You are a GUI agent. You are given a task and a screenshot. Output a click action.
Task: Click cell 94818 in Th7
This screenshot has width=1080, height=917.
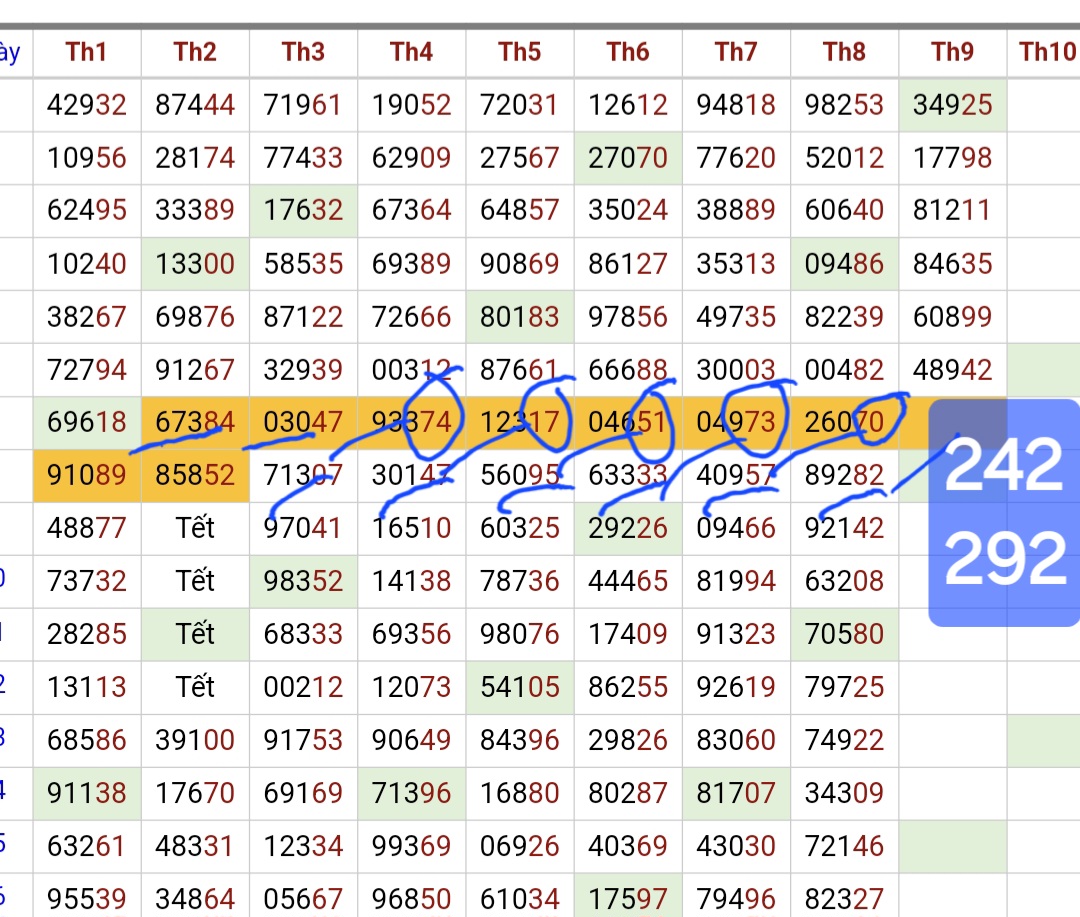(x=736, y=105)
